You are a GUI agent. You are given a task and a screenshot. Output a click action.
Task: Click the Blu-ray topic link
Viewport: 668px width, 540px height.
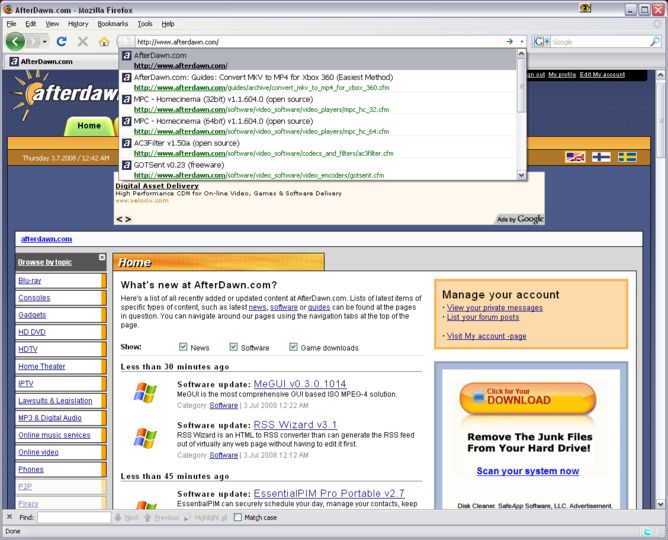tap(29, 281)
